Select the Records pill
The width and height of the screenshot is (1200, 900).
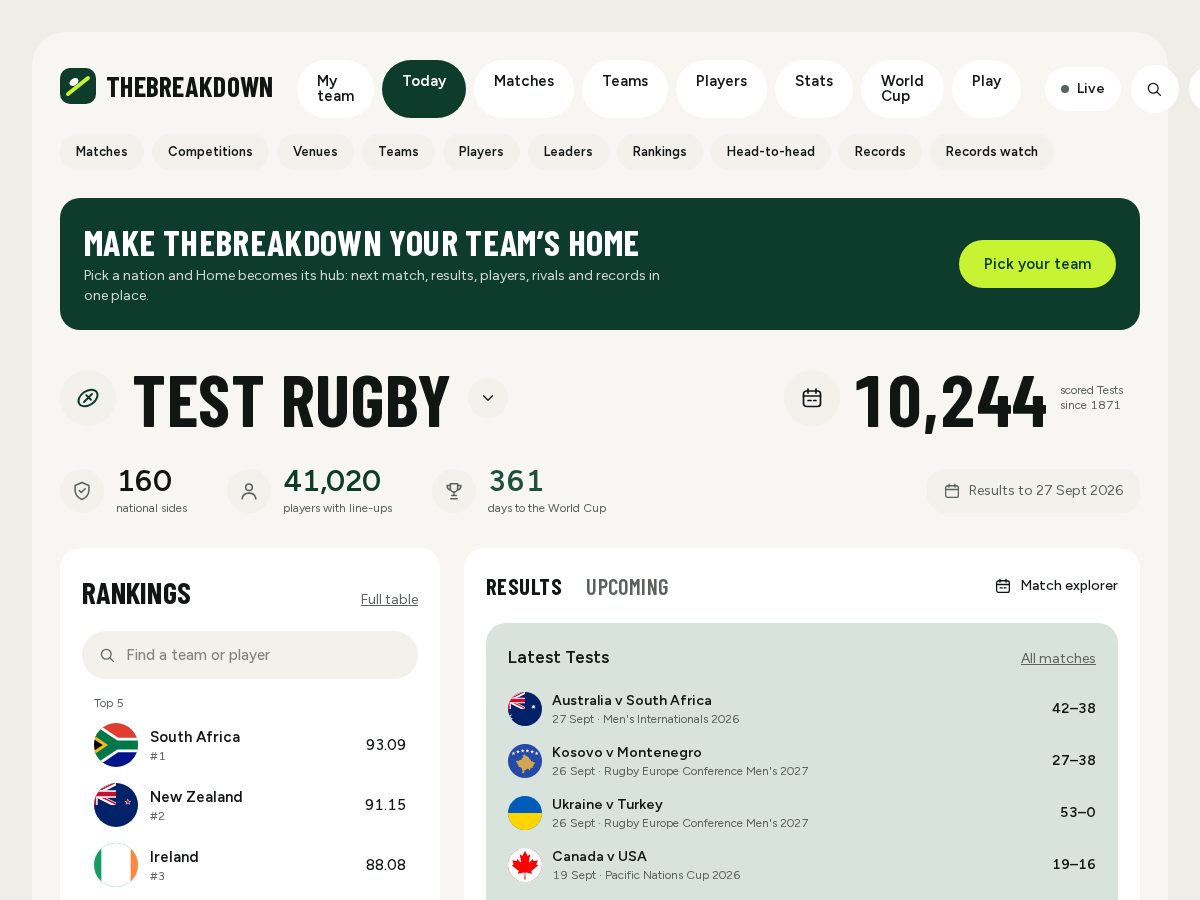tap(880, 152)
